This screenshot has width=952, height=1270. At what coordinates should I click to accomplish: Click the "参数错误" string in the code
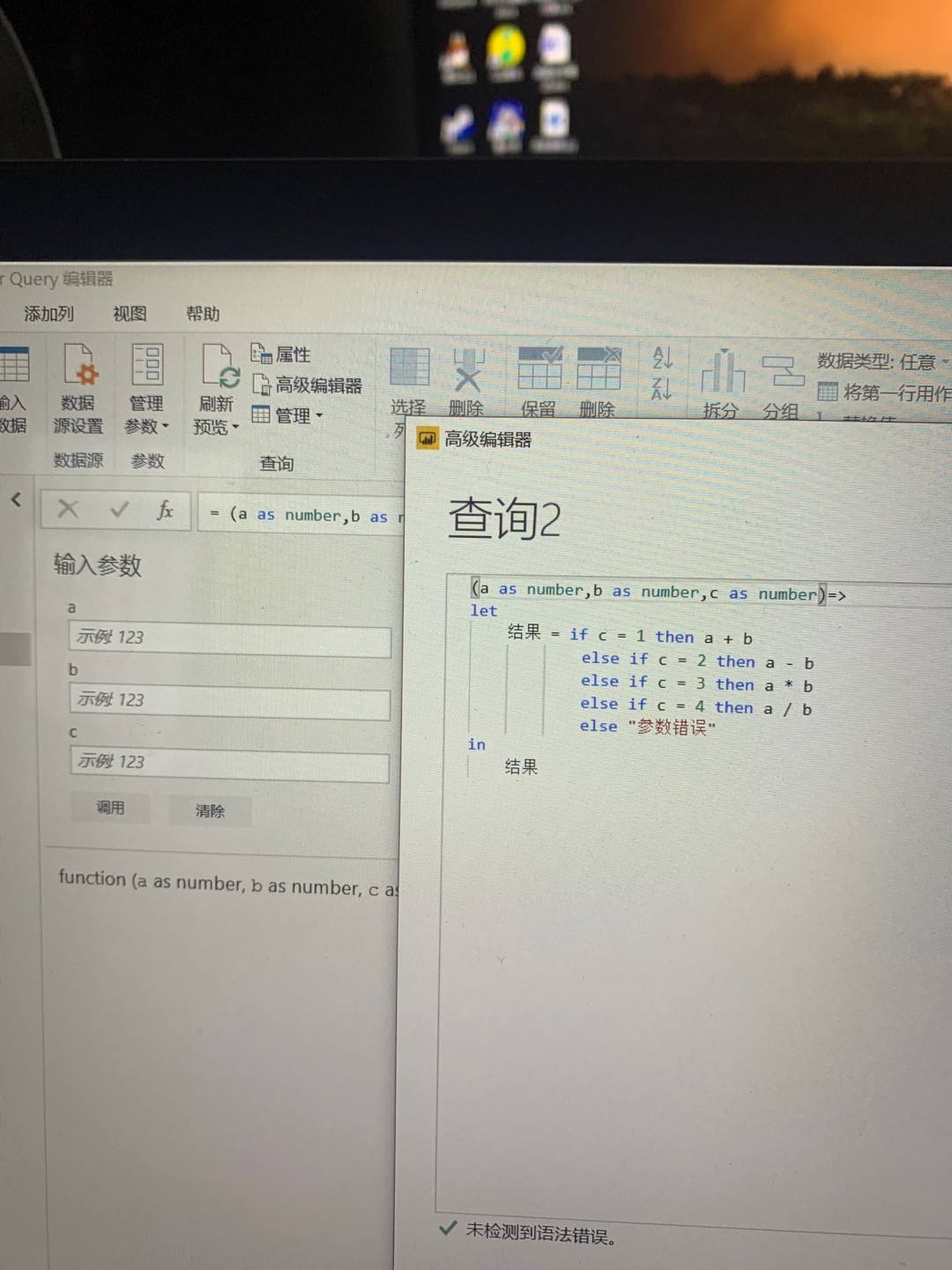(x=671, y=727)
